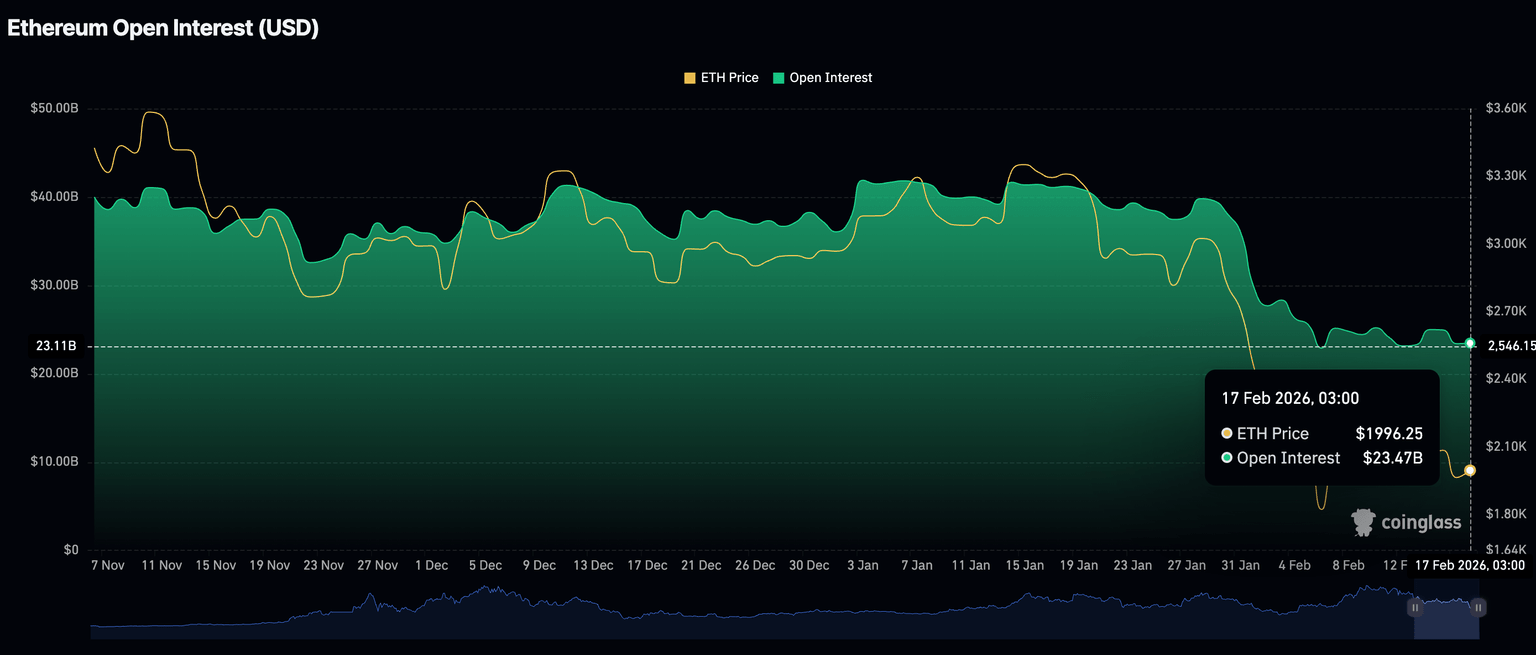This screenshot has width=1536, height=655.
Task: Click the yellow dot in tooltip ETH Price row
Action: (1227, 434)
